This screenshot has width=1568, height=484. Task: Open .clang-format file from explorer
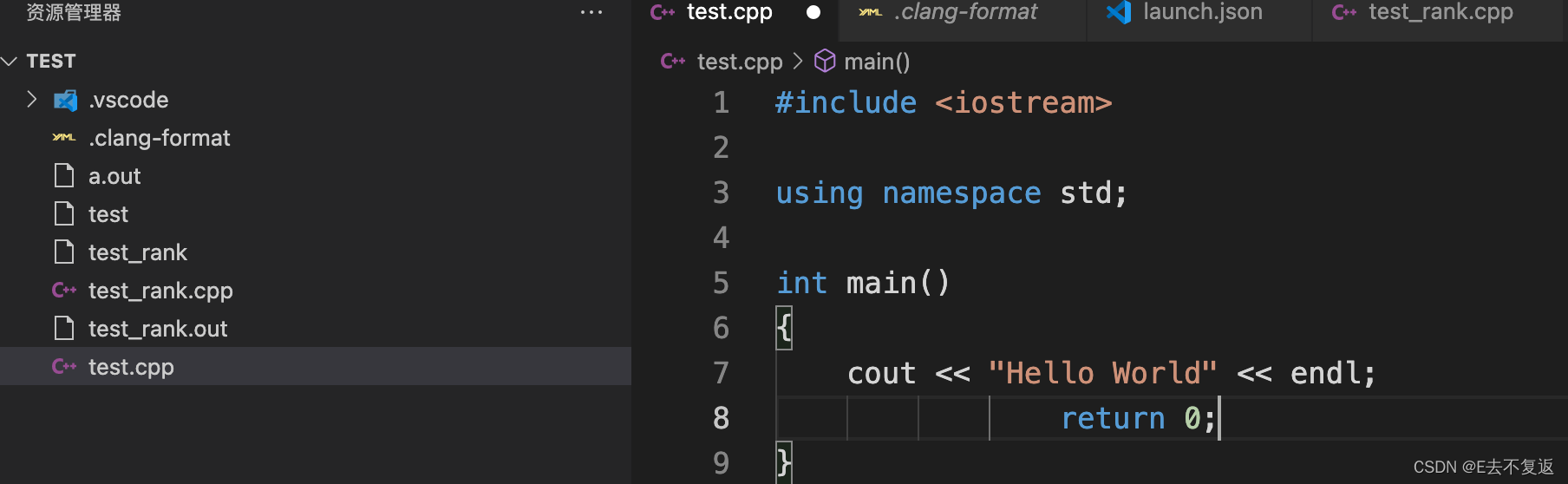pos(160,138)
